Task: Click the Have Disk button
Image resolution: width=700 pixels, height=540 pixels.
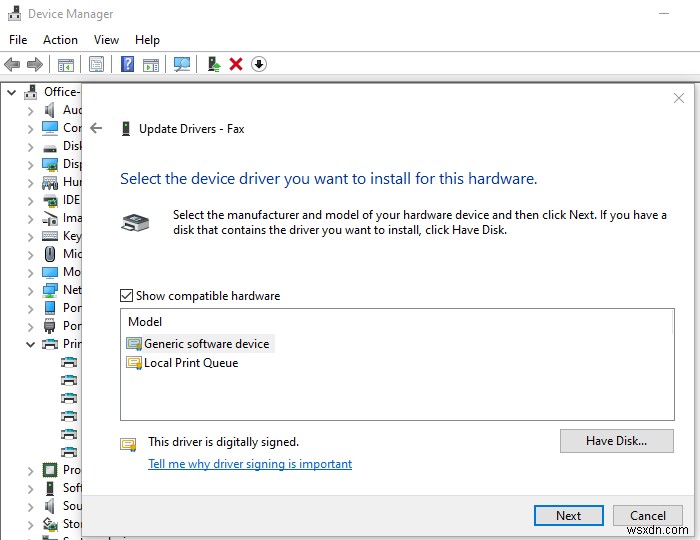Action: [x=616, y=441]
